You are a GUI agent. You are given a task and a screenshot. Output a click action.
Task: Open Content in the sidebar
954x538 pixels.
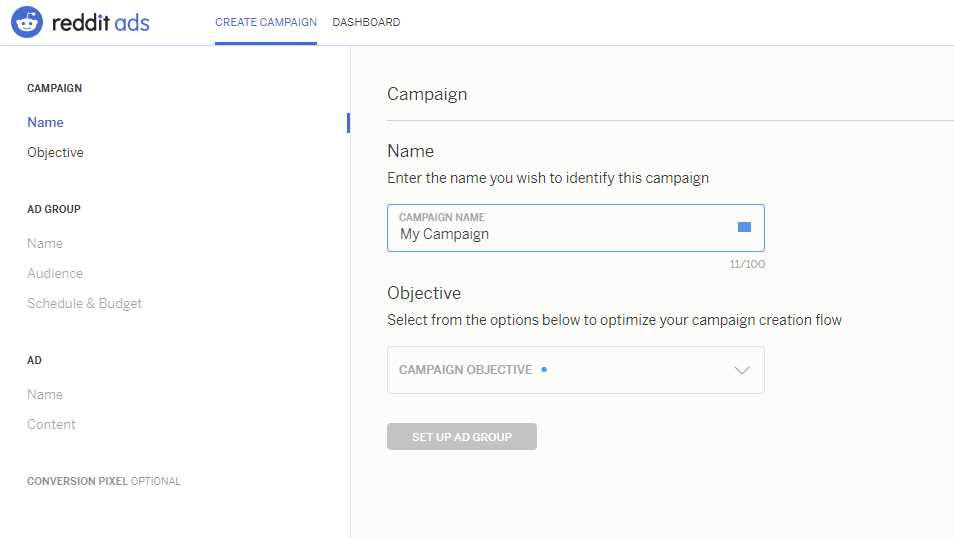[51, 424]
